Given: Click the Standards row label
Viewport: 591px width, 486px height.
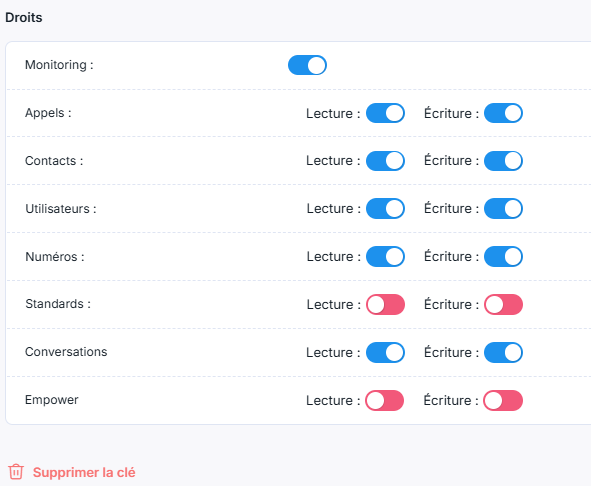Looking at the screenshot, I should pos(58,304).
